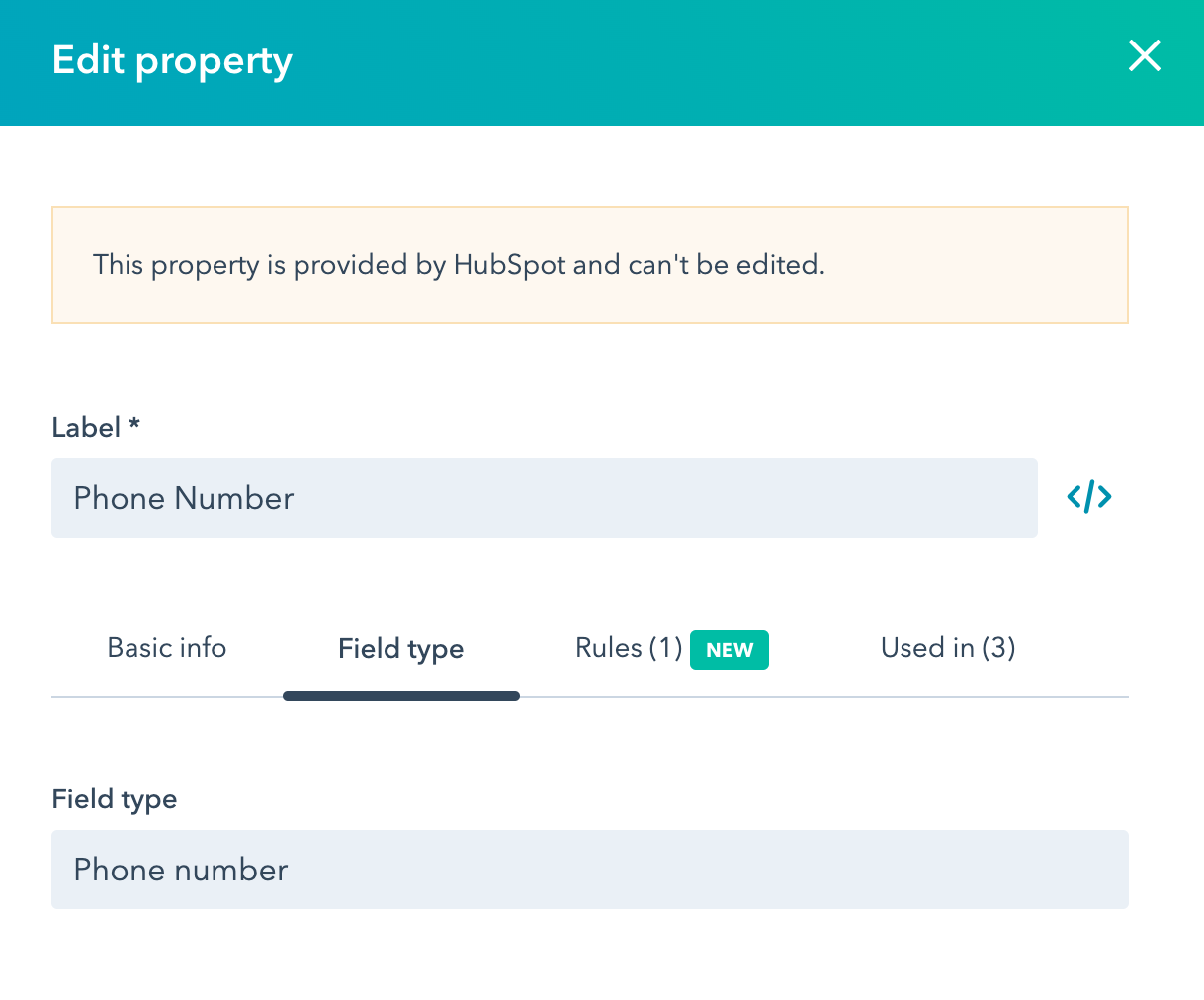1204x1000 pixels.
Task: Click the Edit property header title
Action: (172, 60)
